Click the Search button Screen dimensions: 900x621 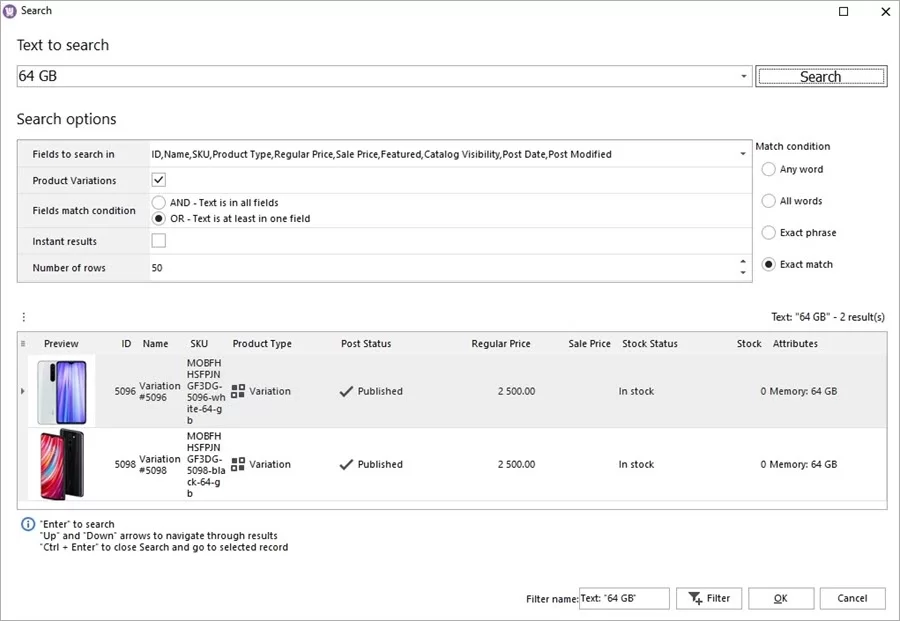point(820,75)
